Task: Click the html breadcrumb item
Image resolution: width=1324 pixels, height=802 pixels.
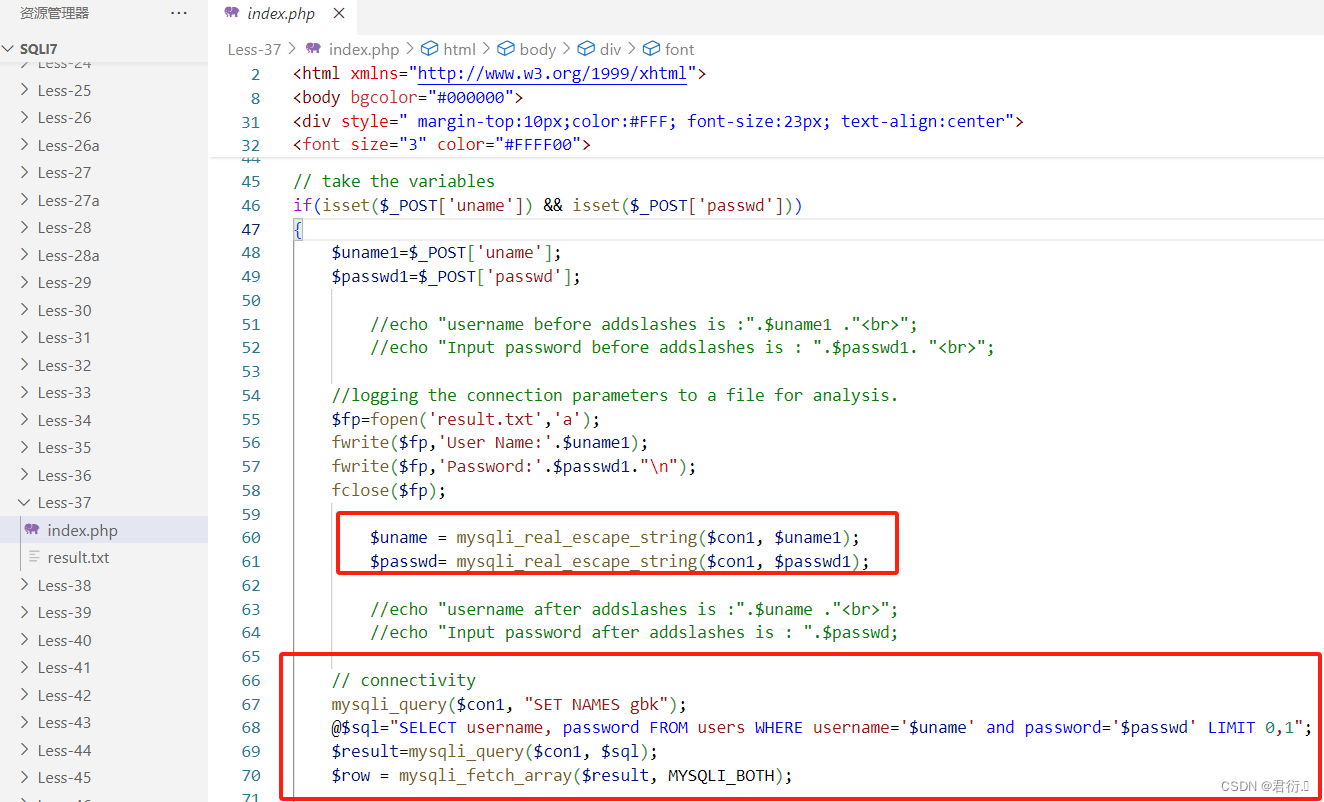Action: point(460,49)
